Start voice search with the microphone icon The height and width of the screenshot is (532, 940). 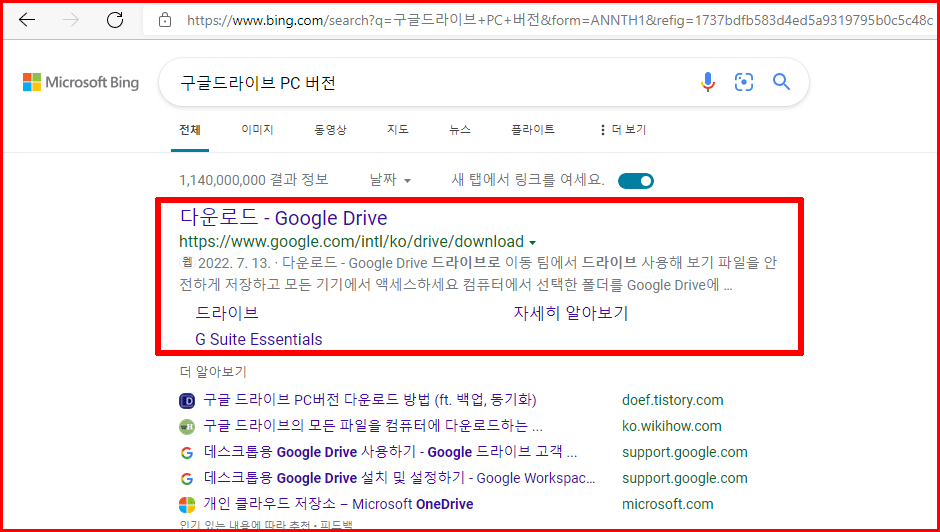click(708, 82)
